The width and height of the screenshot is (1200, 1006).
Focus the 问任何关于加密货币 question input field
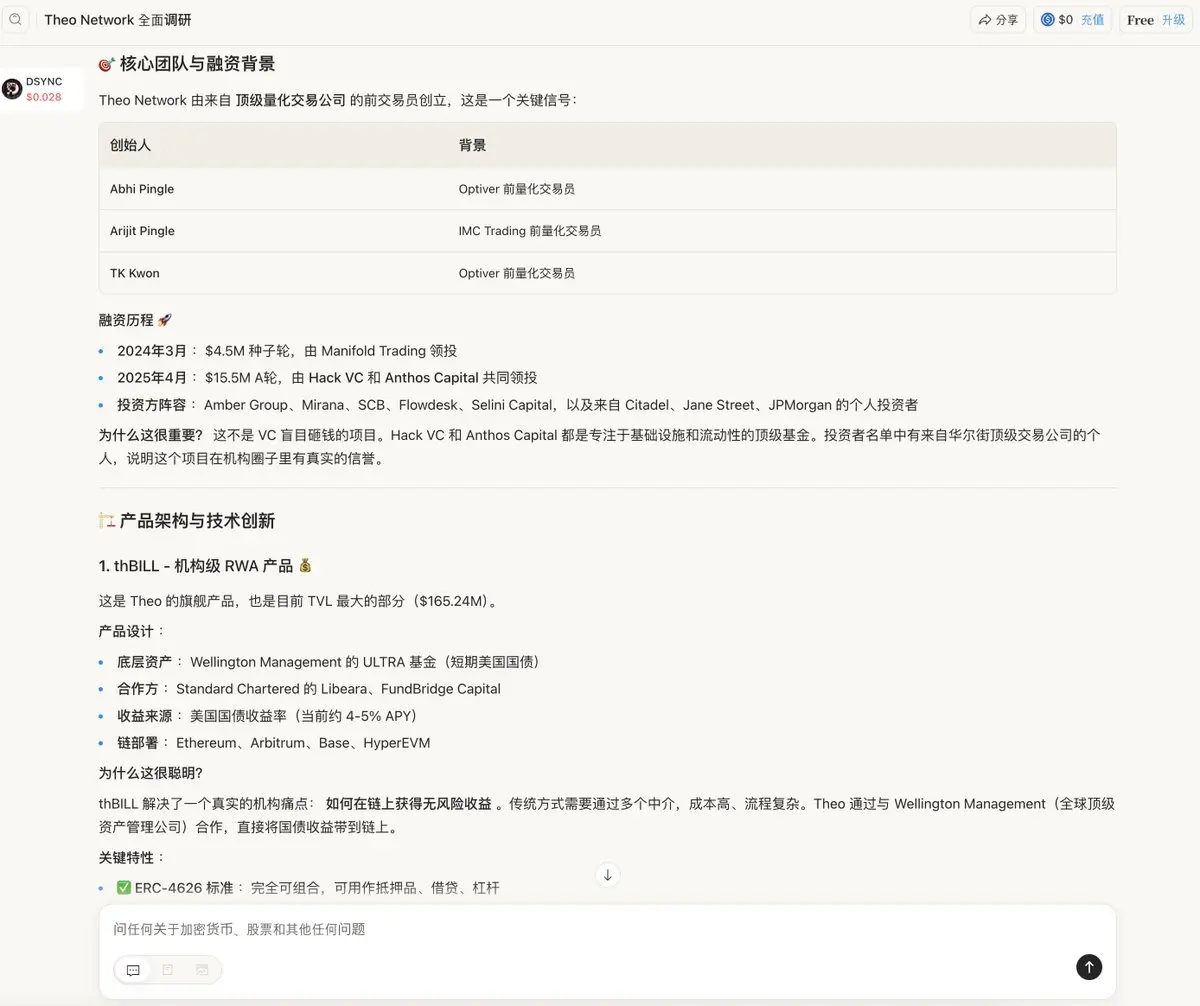point(607,929)
